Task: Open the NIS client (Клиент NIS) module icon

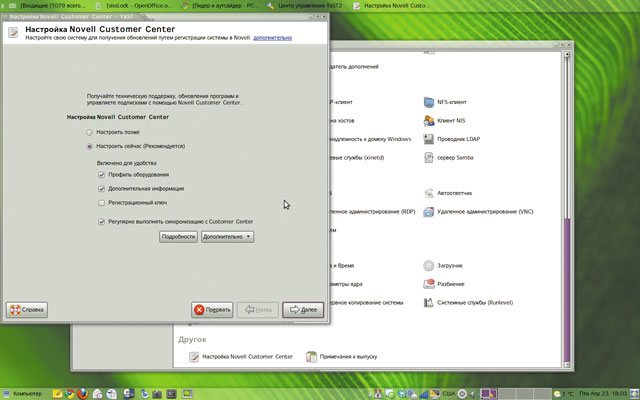Action: (429, 120)
